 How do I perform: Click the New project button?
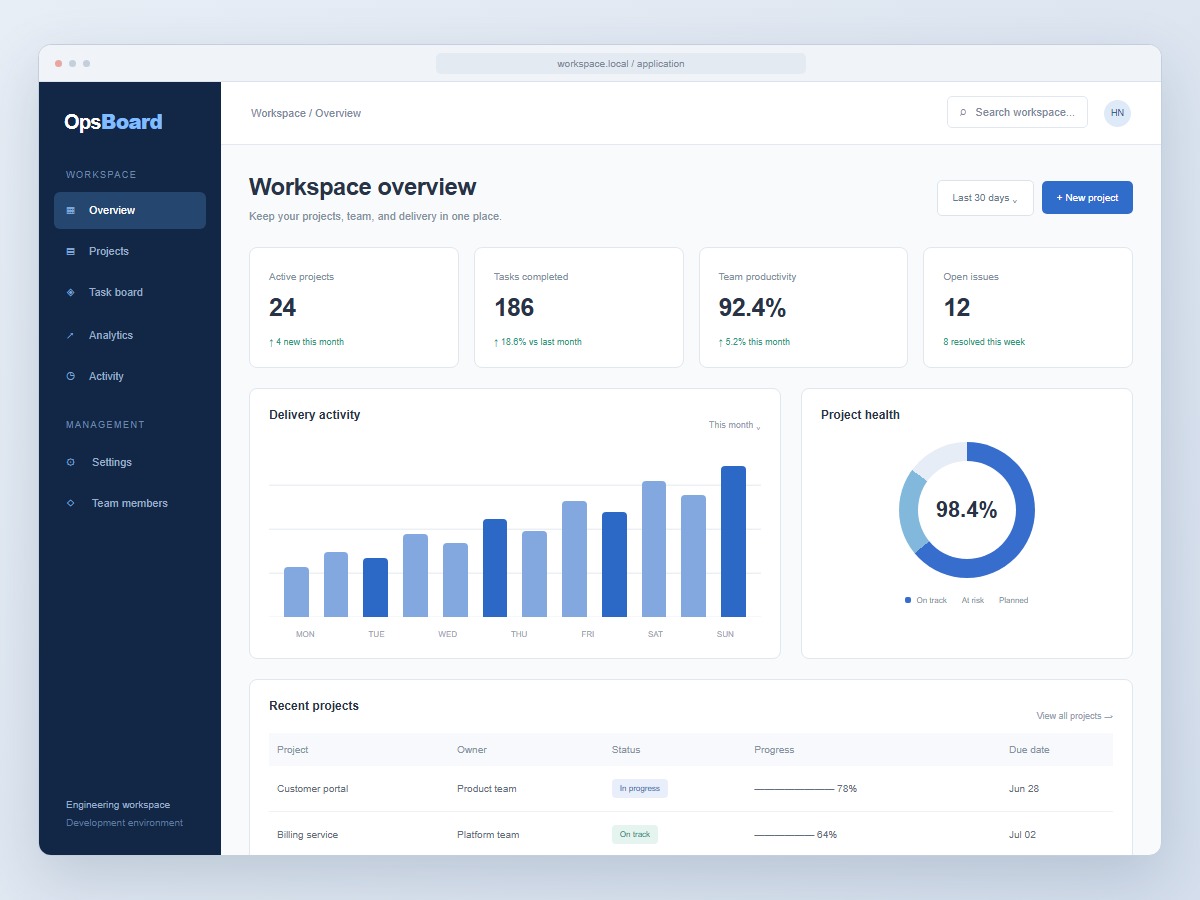point(1087,198)
